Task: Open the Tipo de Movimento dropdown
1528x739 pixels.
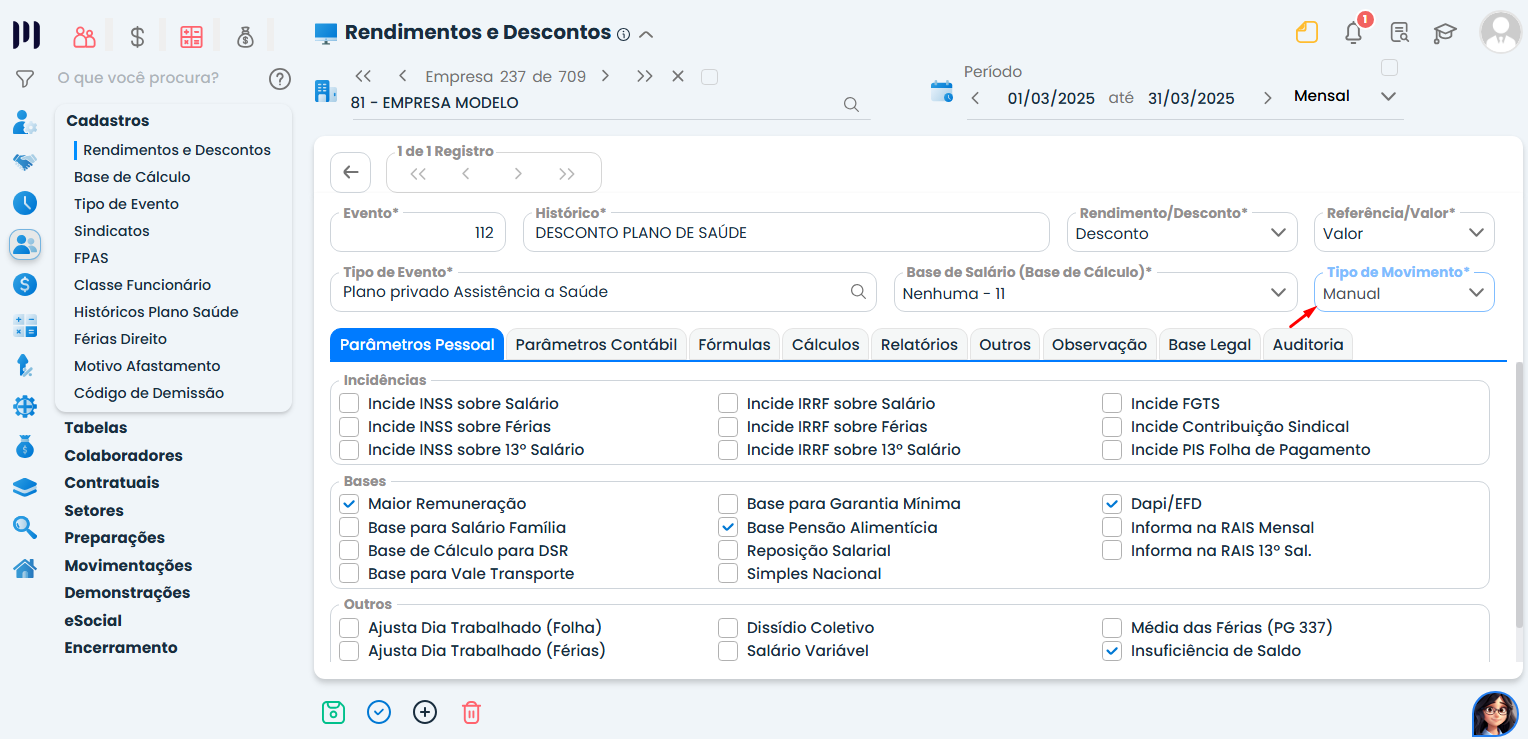Action: click(1403, 293)
